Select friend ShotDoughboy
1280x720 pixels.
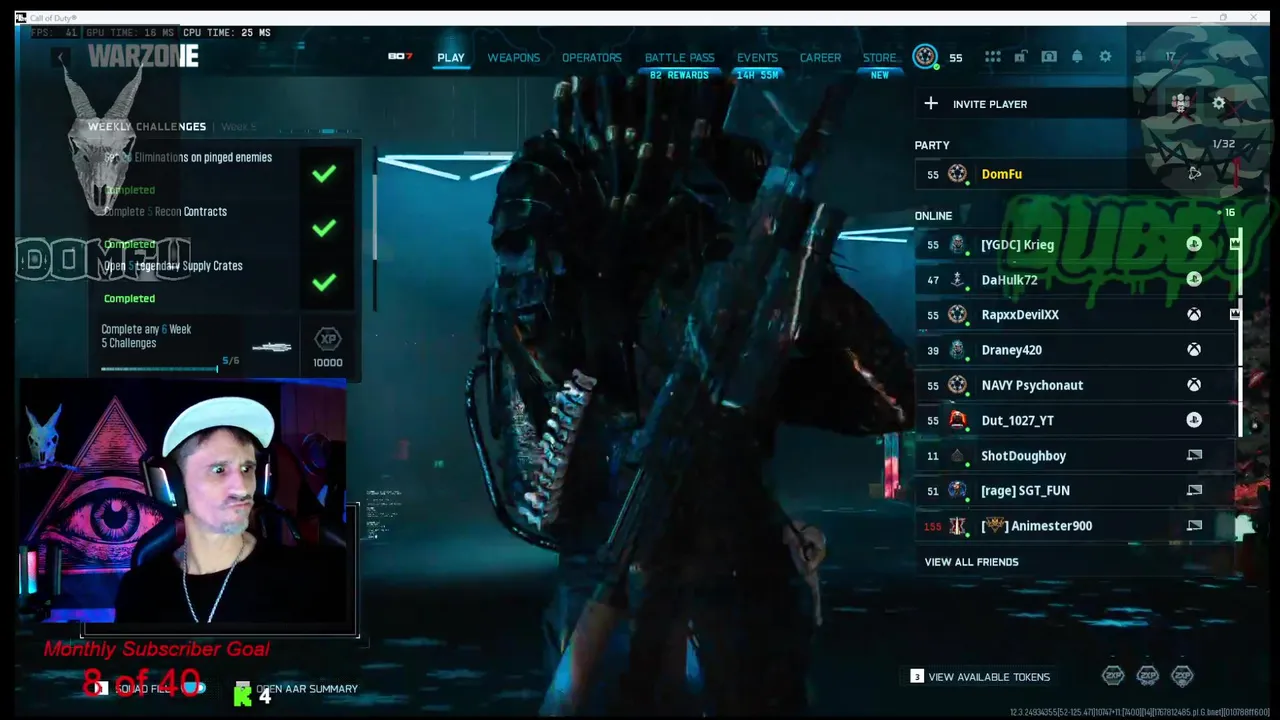coord(1075,456)
